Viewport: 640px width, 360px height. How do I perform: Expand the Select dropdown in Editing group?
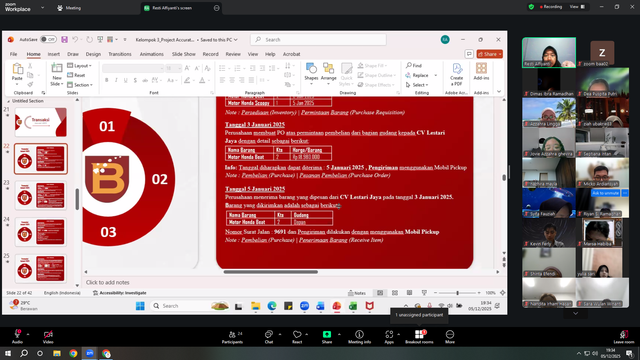point(417,85)
